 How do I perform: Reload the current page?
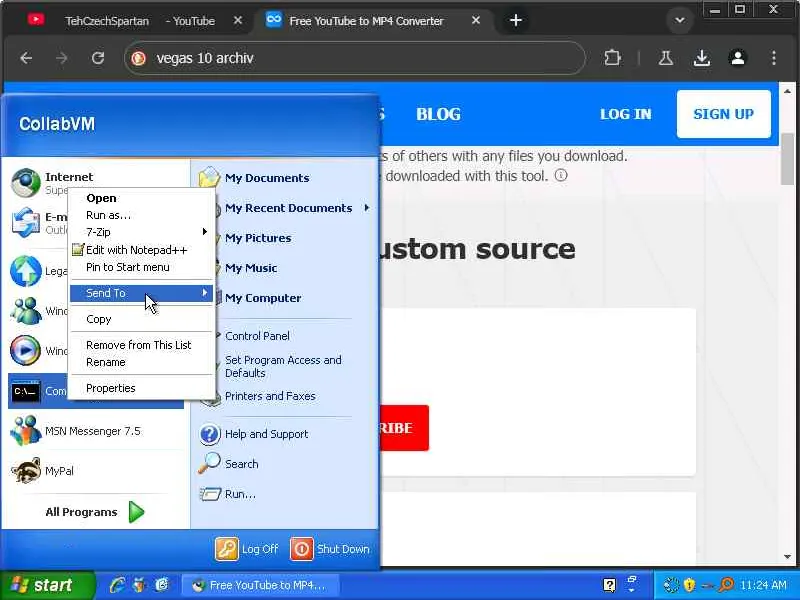coord(98,58)
